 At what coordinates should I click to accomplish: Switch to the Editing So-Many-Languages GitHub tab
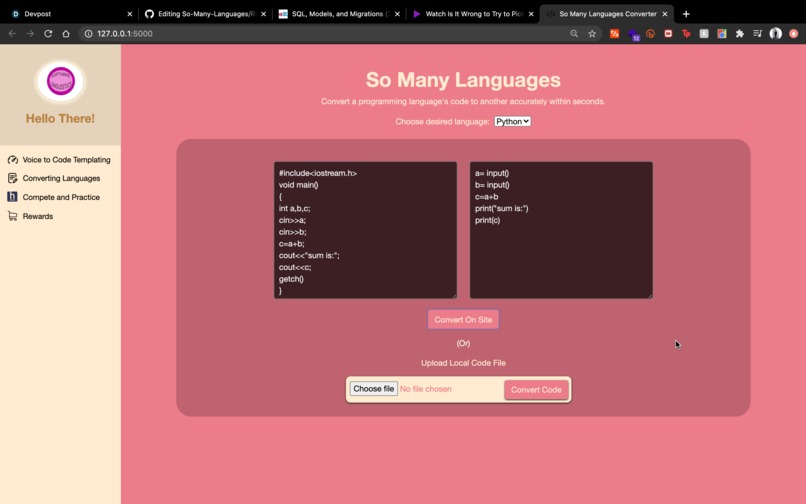[206, 14]
